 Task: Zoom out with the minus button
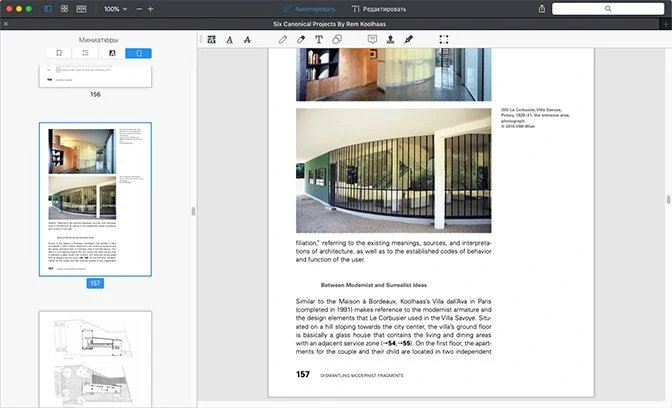(139, 9)
